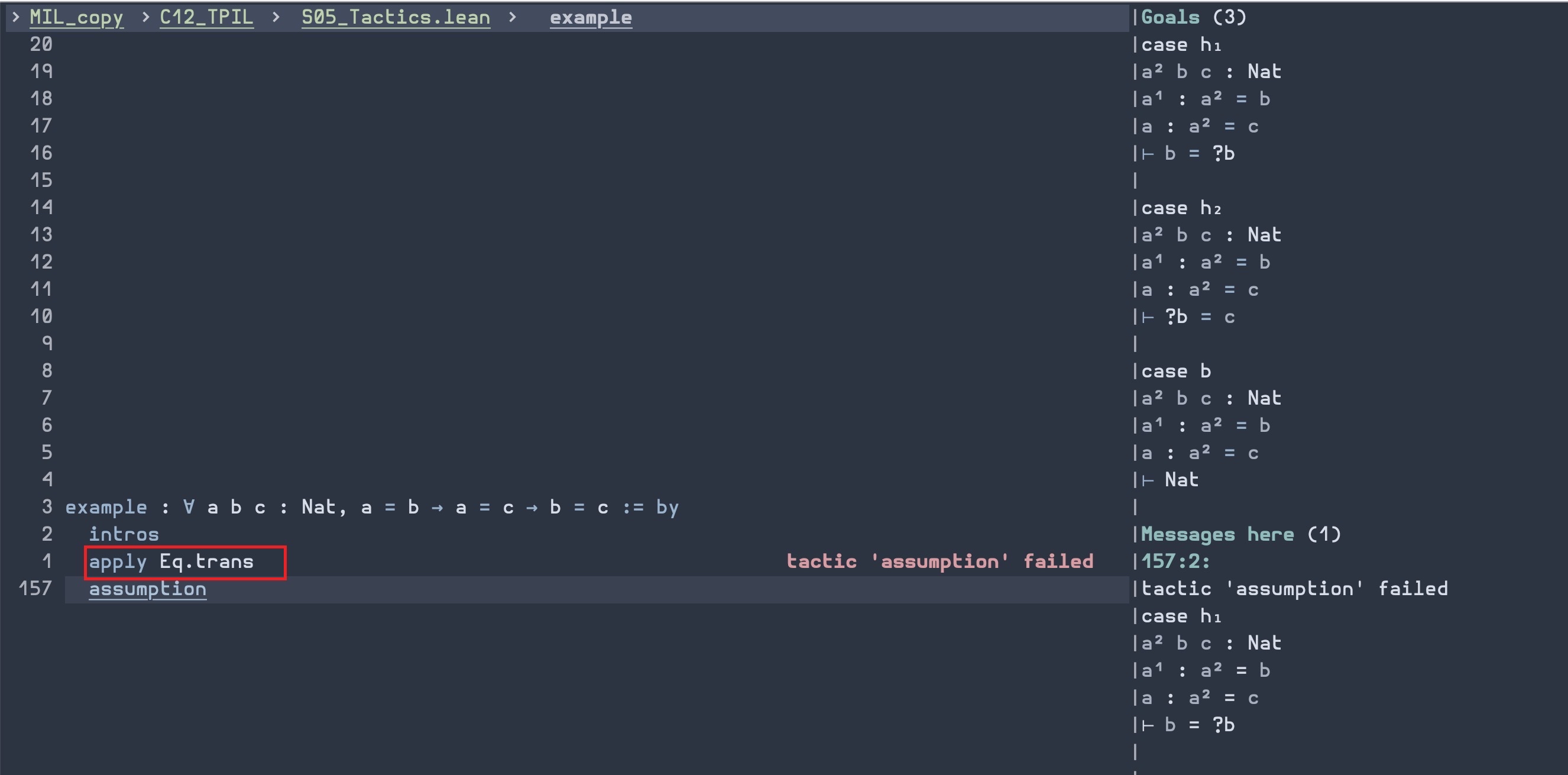Click the chevron just before example breadcrumb
Image resolution: width=1568 pixels, height=775 pixels.
pyautogui.click(x=513, y=17)
